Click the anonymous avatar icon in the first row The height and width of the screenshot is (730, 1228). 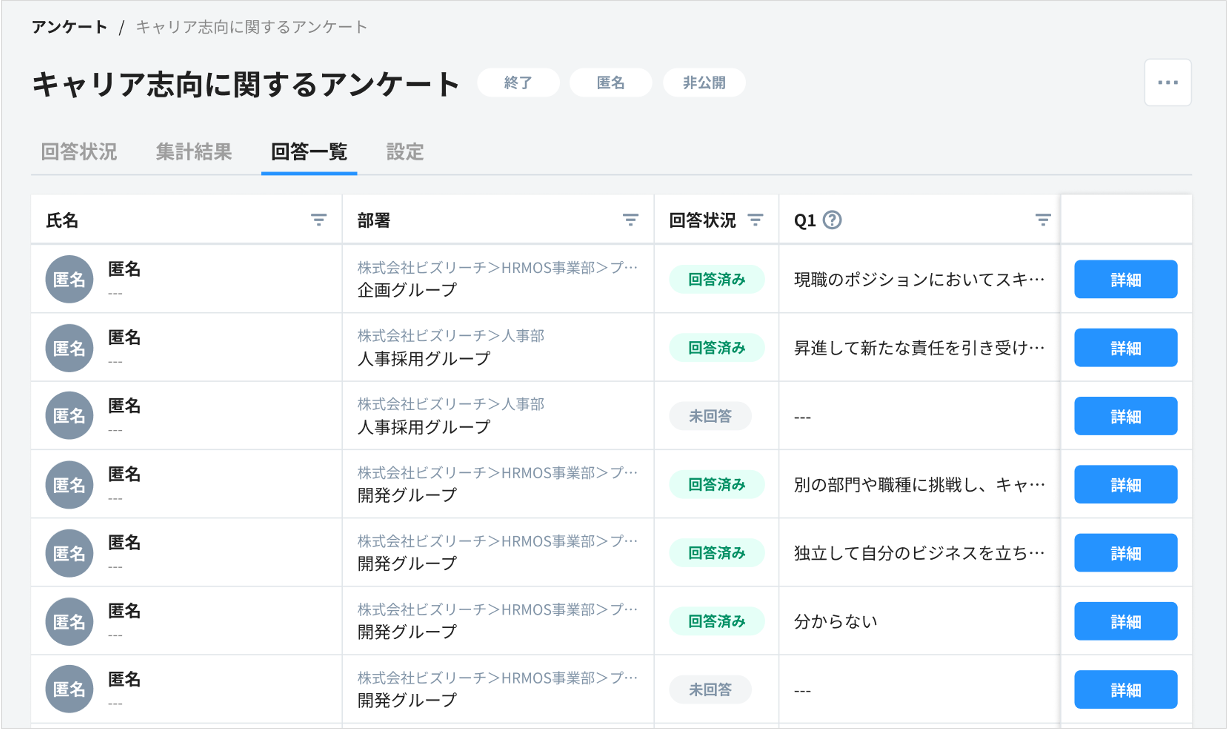pos(67,279)
